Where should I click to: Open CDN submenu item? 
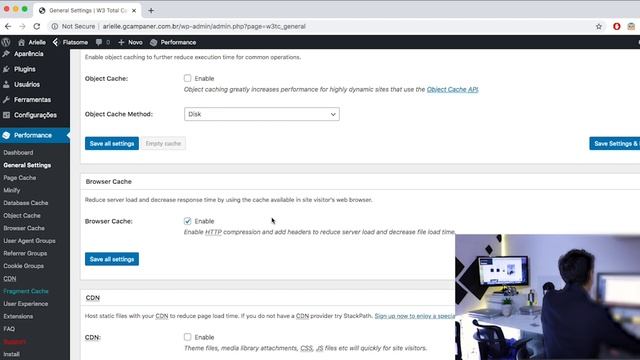10,279
